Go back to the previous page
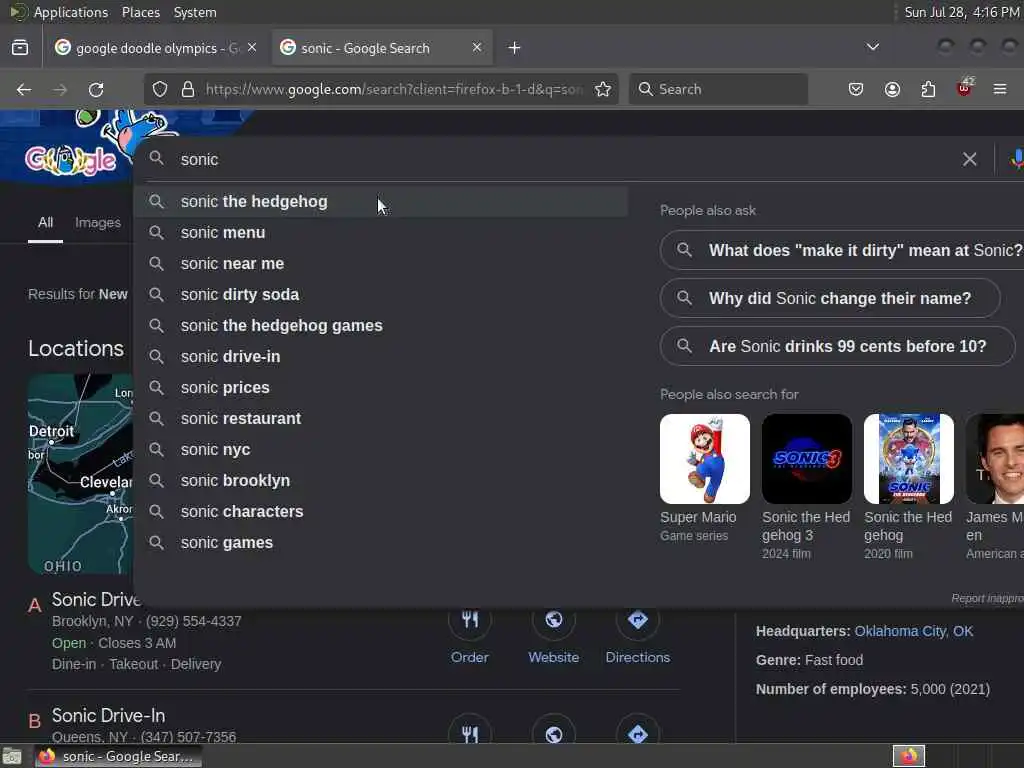Image resolution: width=1024 pixels, height=768 pixels. (24, 89)
